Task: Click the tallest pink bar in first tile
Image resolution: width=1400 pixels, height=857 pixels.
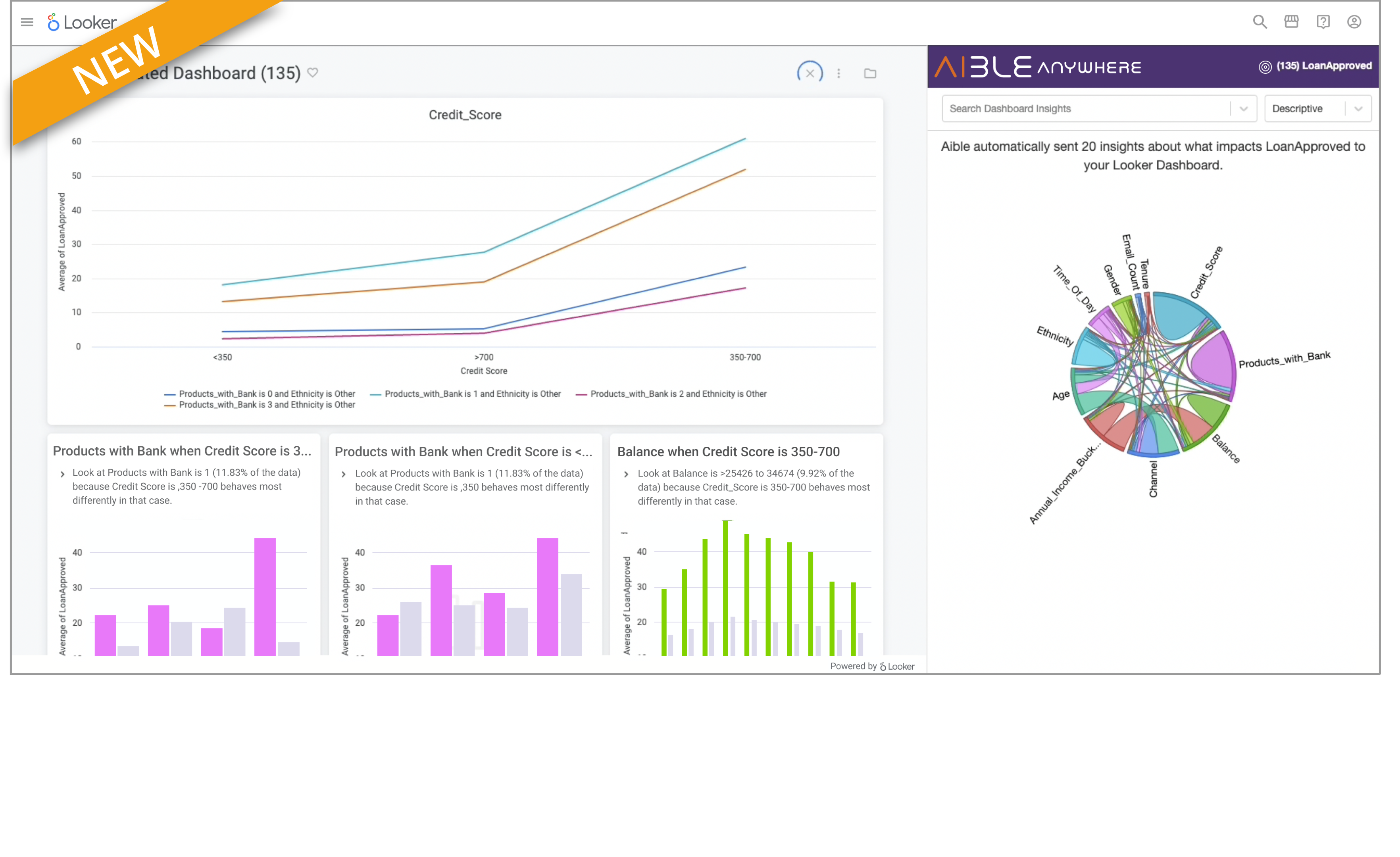Action: [x=265, y=596]
